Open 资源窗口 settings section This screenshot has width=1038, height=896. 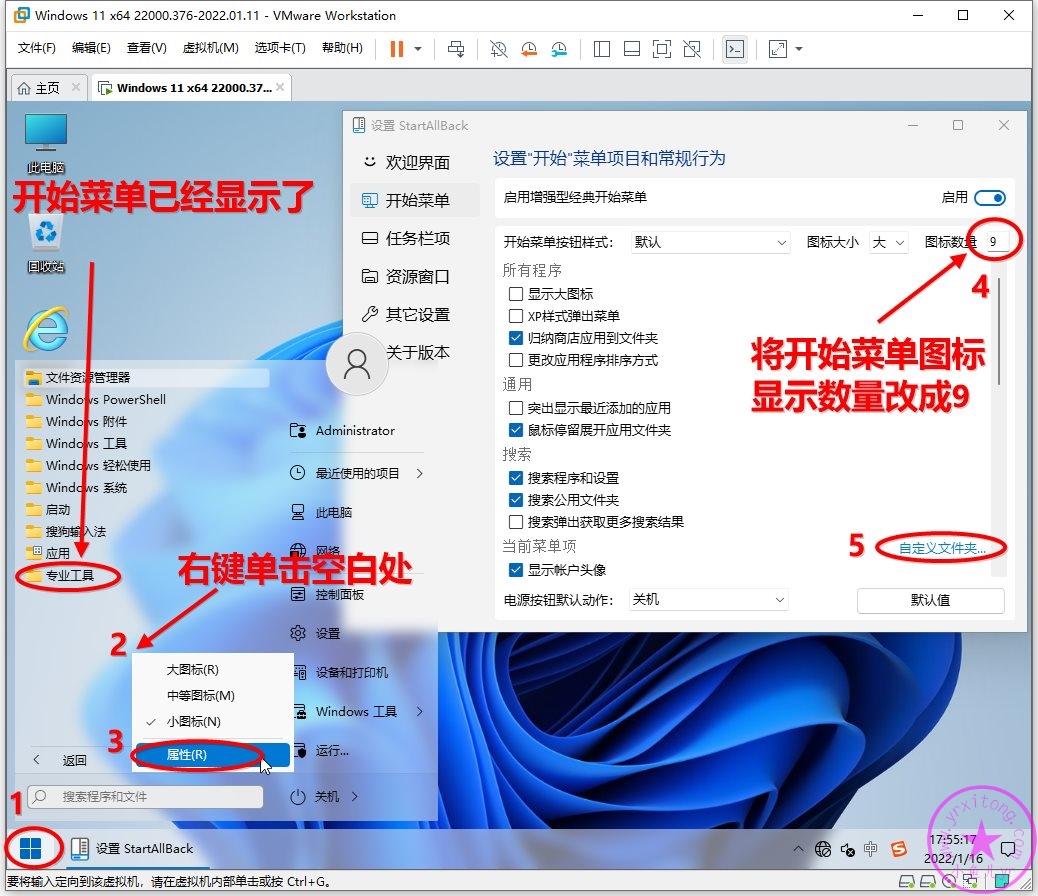(415, 276)
